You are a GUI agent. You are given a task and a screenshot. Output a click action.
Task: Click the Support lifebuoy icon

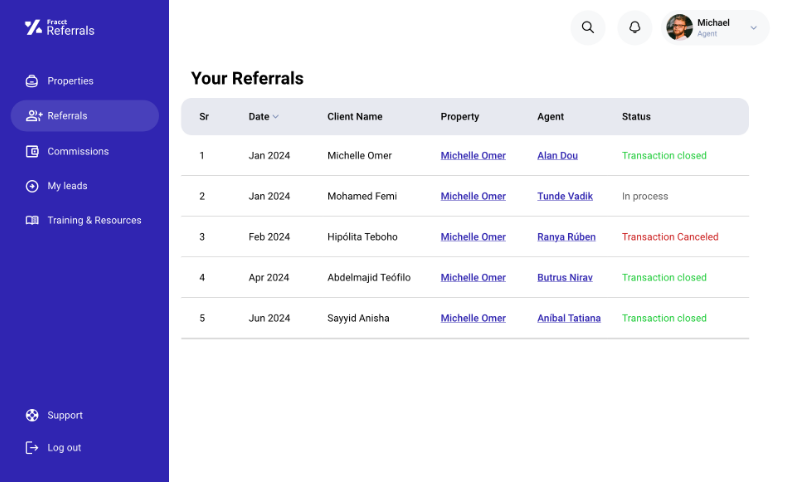pyautogui.click(x=32, y=415)
